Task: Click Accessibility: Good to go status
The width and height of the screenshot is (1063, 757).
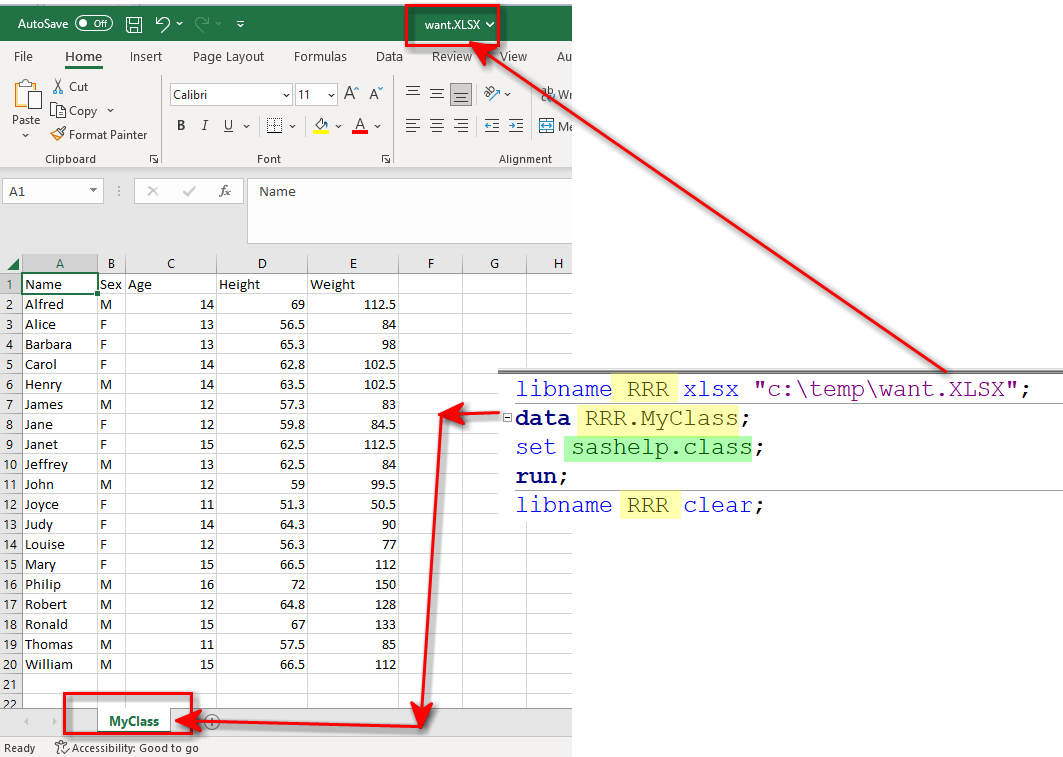Action: coord(126,748)
